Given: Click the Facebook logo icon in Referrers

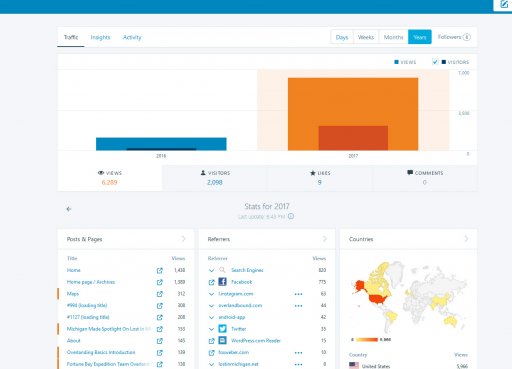Looking at the screenshot, I should tap(222, 282).
